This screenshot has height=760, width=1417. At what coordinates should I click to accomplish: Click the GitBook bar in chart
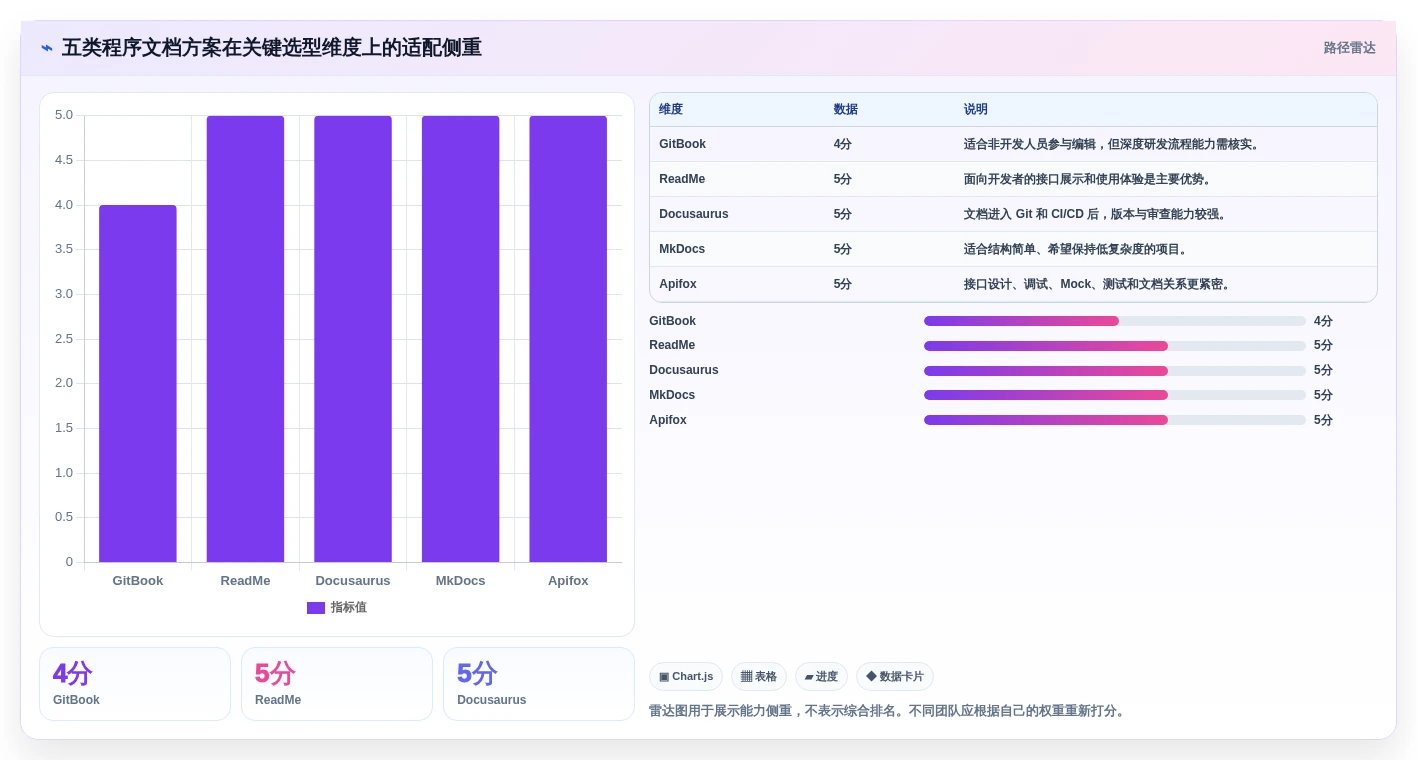coord(138,383)
